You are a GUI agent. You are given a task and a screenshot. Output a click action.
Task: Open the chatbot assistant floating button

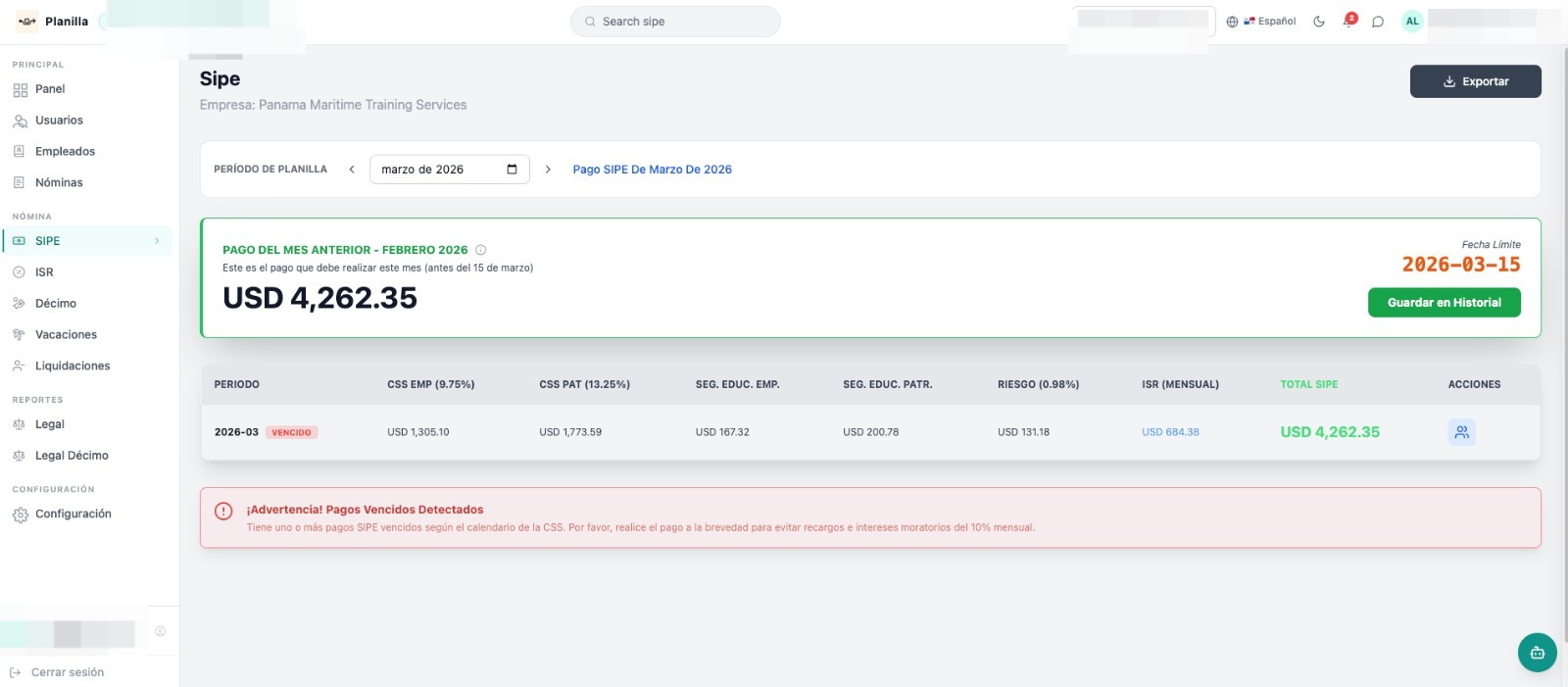tap(1537, 653)
